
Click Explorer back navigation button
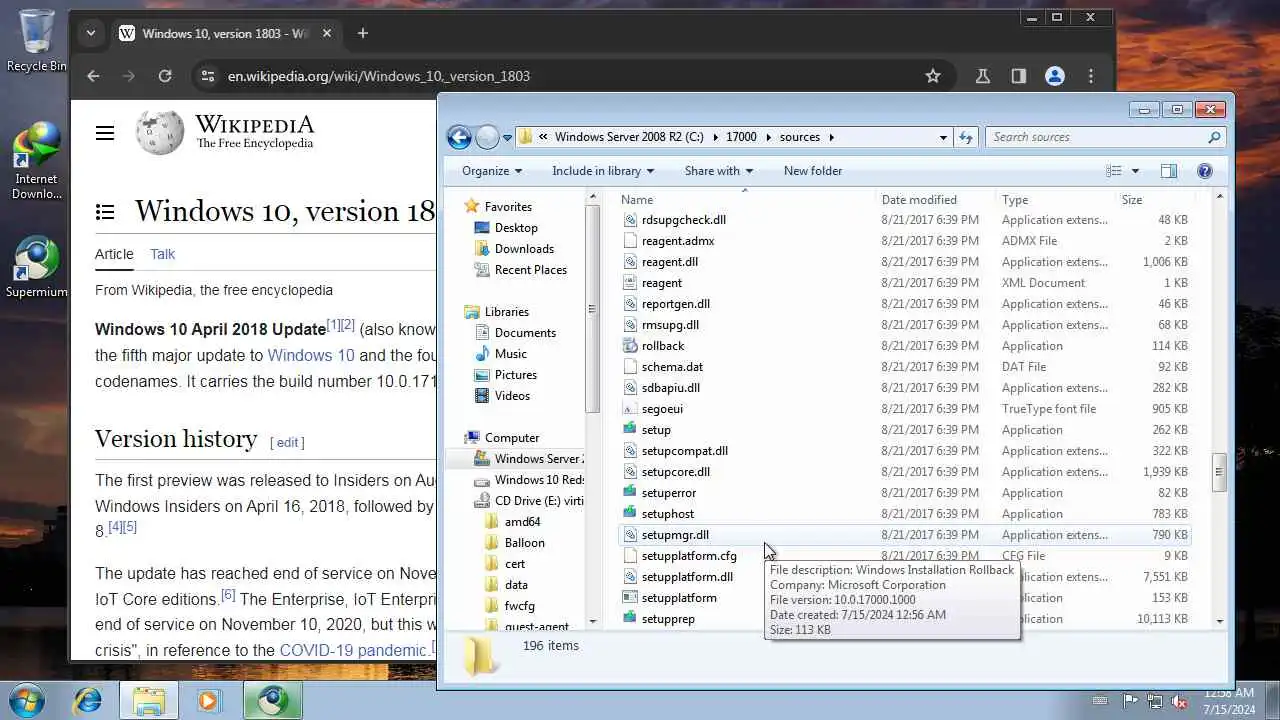point(459,137)
